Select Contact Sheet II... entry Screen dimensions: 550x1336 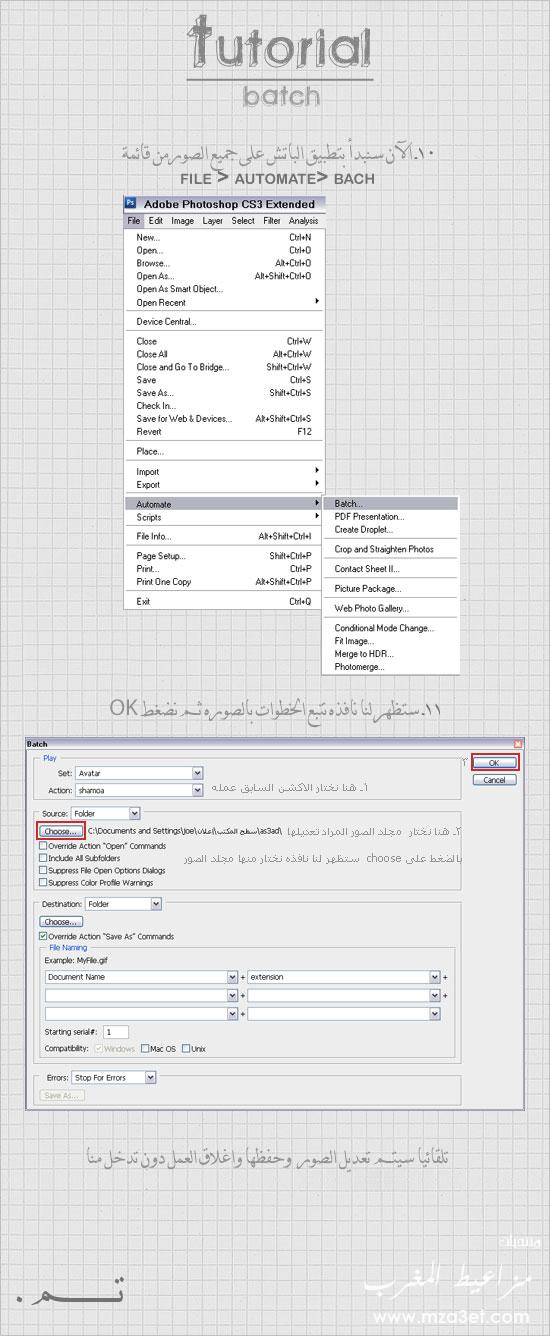(x=391, y=569)
